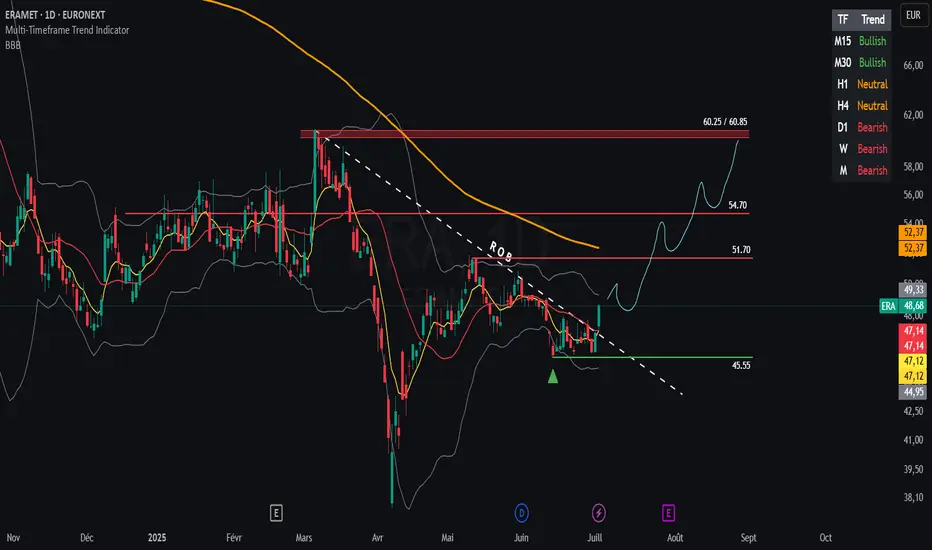The height and width of the screenshot is (550, 932).
Task: Click the Févr label on time axis
Action: tap(234, 538)
